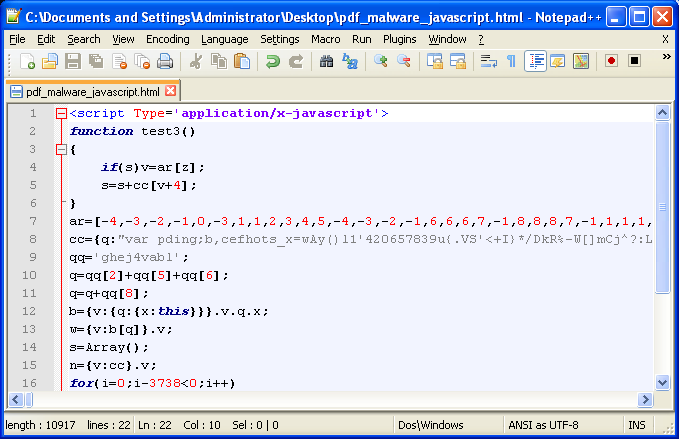Click the Print toolbar icon
The image size is (679, 439).
pyautogui.click(x=164, y=62)
